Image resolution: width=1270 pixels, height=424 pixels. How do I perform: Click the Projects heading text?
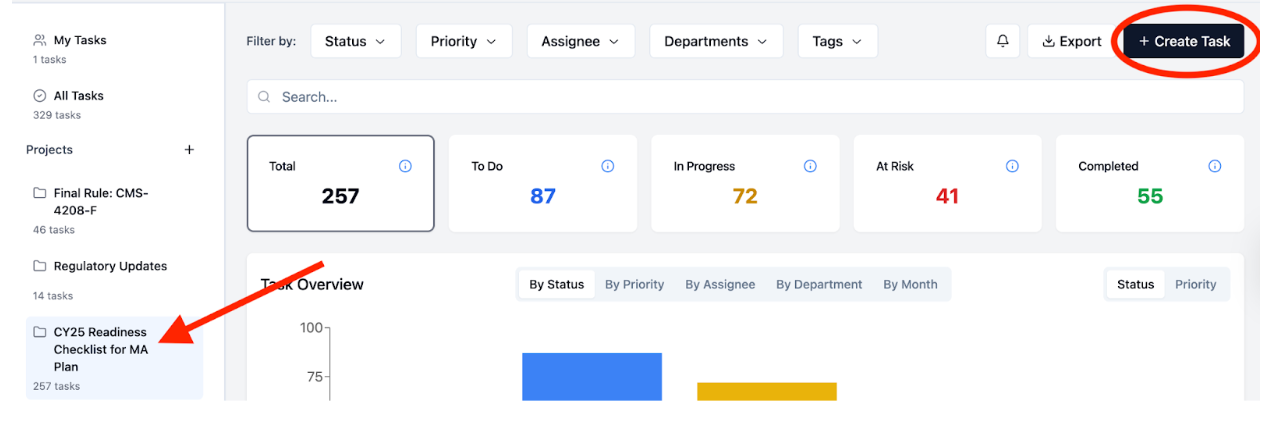[49, 150]
